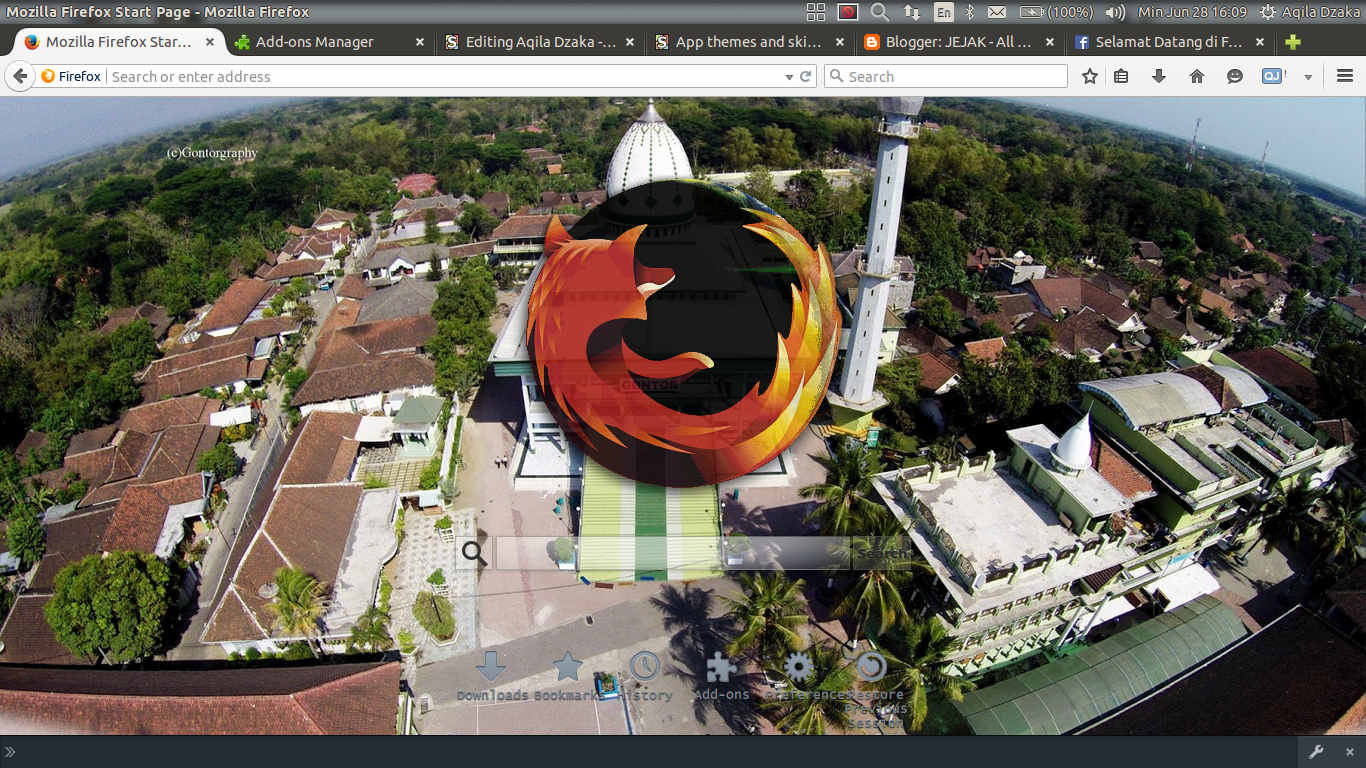Close the Blogger: JEJAK tab
This screenshot has width=1366, height=768.
1050,42
